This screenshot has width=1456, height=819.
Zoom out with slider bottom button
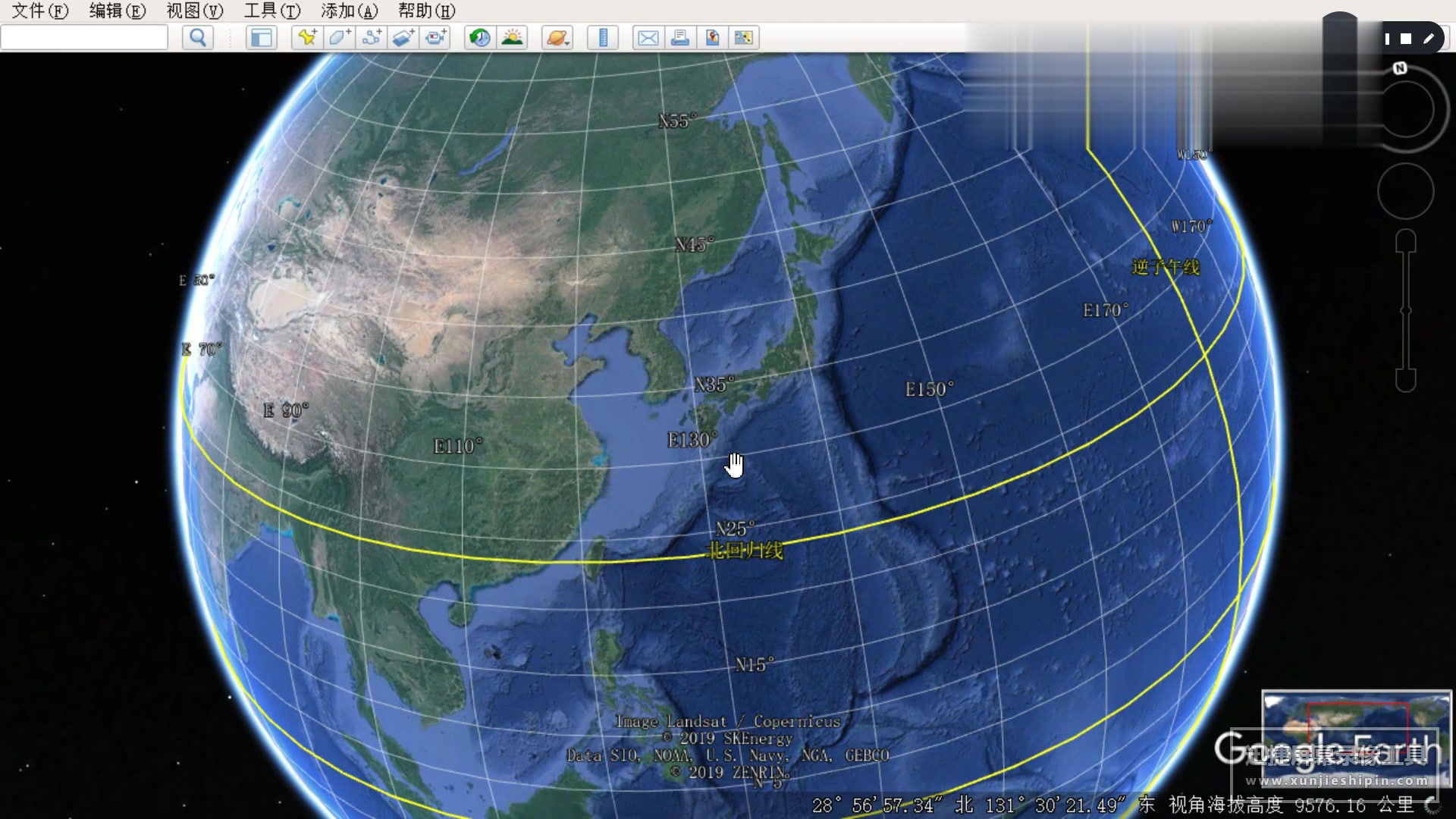pos(1406,380)
